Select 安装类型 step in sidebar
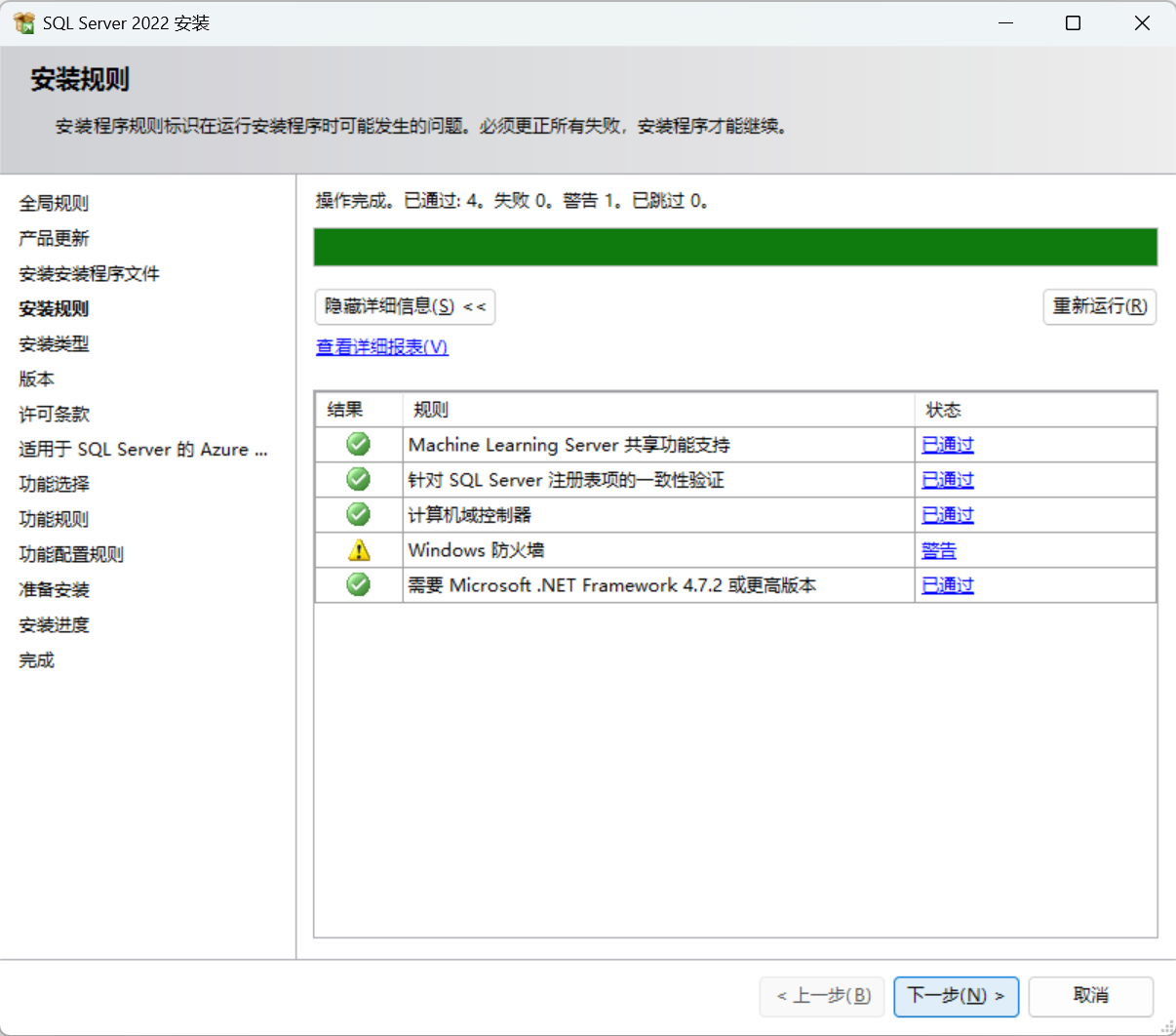1176x1036 pixels. 54,343
